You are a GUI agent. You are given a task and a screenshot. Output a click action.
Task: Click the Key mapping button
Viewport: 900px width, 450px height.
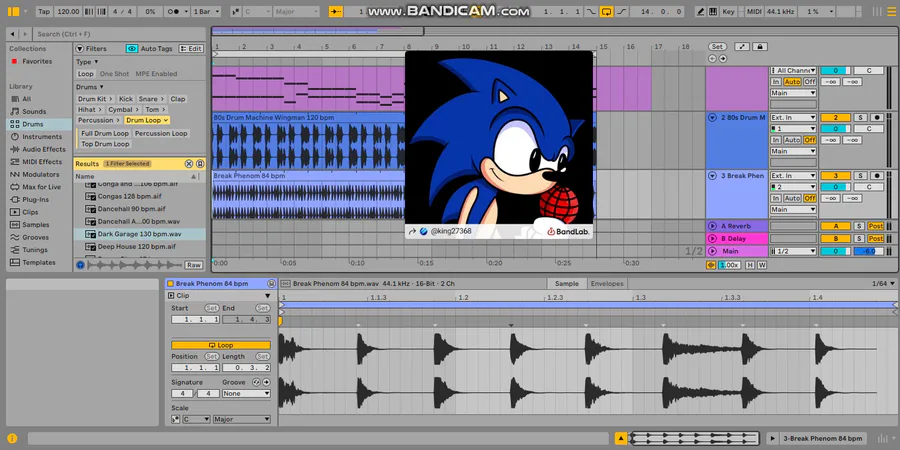[x=728, y=11]
